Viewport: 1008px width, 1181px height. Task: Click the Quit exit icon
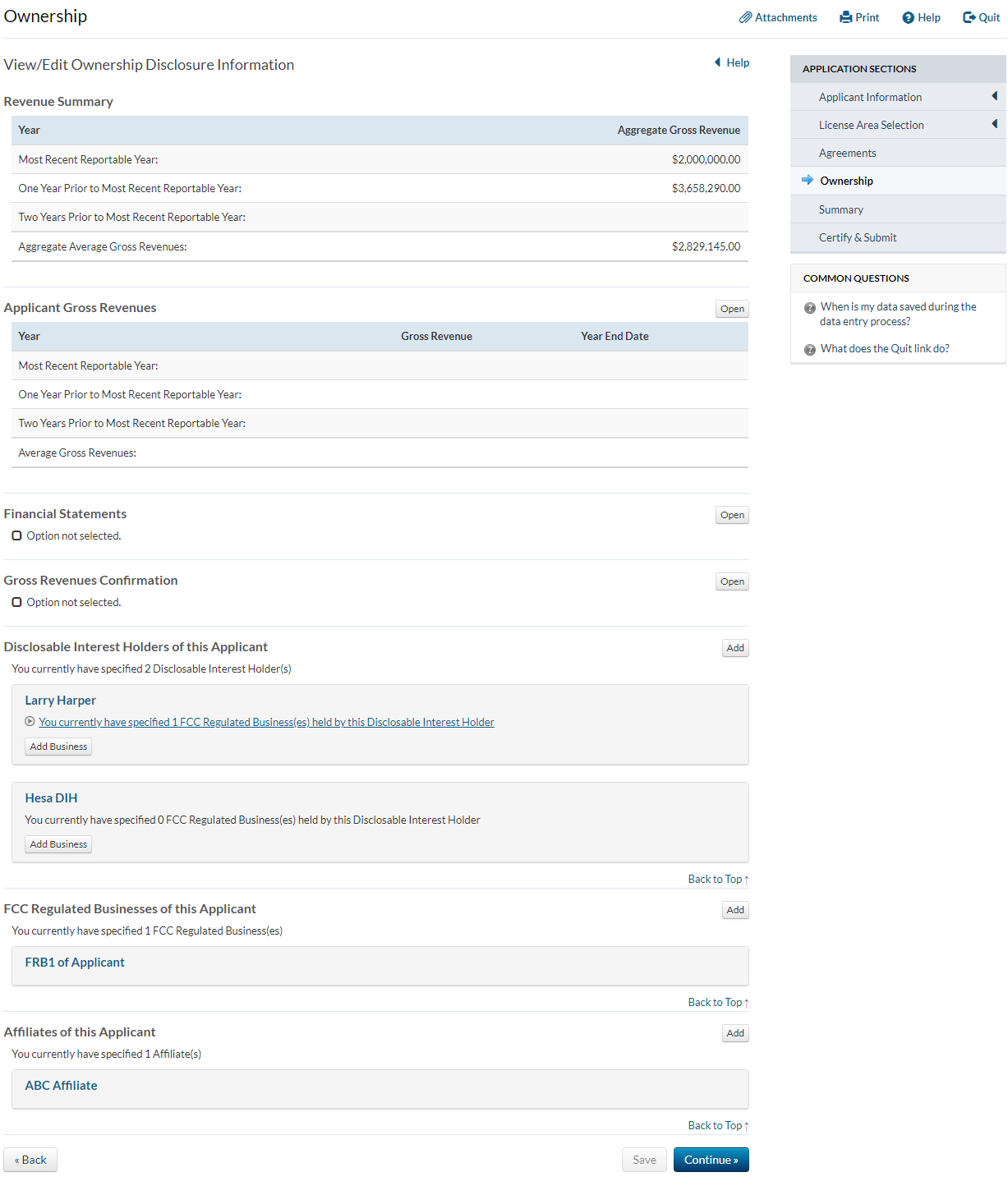pos(969,17)
